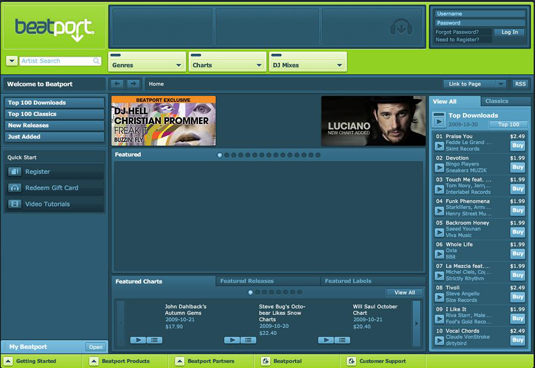
Task: Open the DJ Mixes dropdown
Action: pos(308,62)
